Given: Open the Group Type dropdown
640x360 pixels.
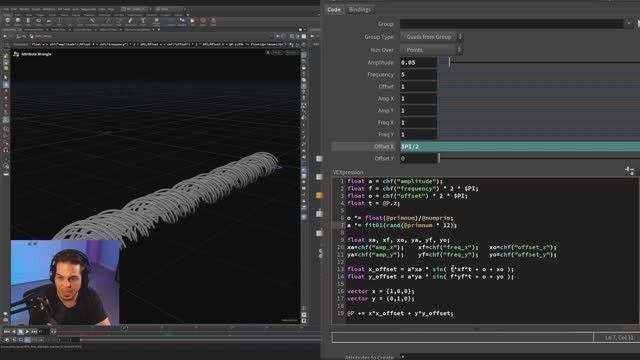Looking at the screenshot, I should (x=431, y=37).
